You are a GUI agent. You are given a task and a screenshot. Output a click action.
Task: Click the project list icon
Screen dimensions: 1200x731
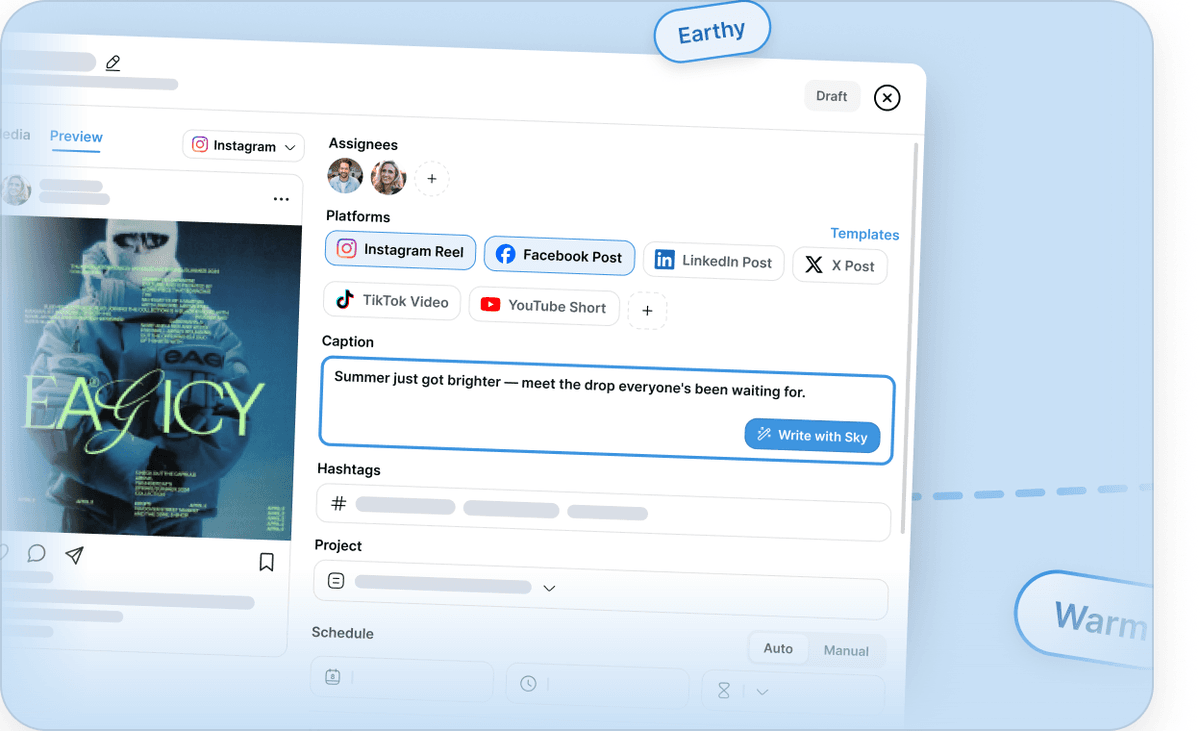(336, 581)
